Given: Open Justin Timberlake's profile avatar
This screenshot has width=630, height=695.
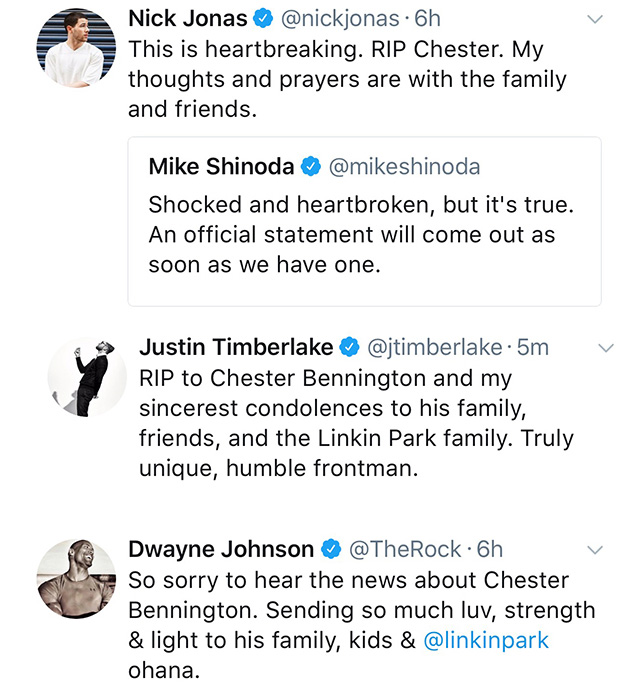Looking at the screenshot, I should tap(87, 377).
